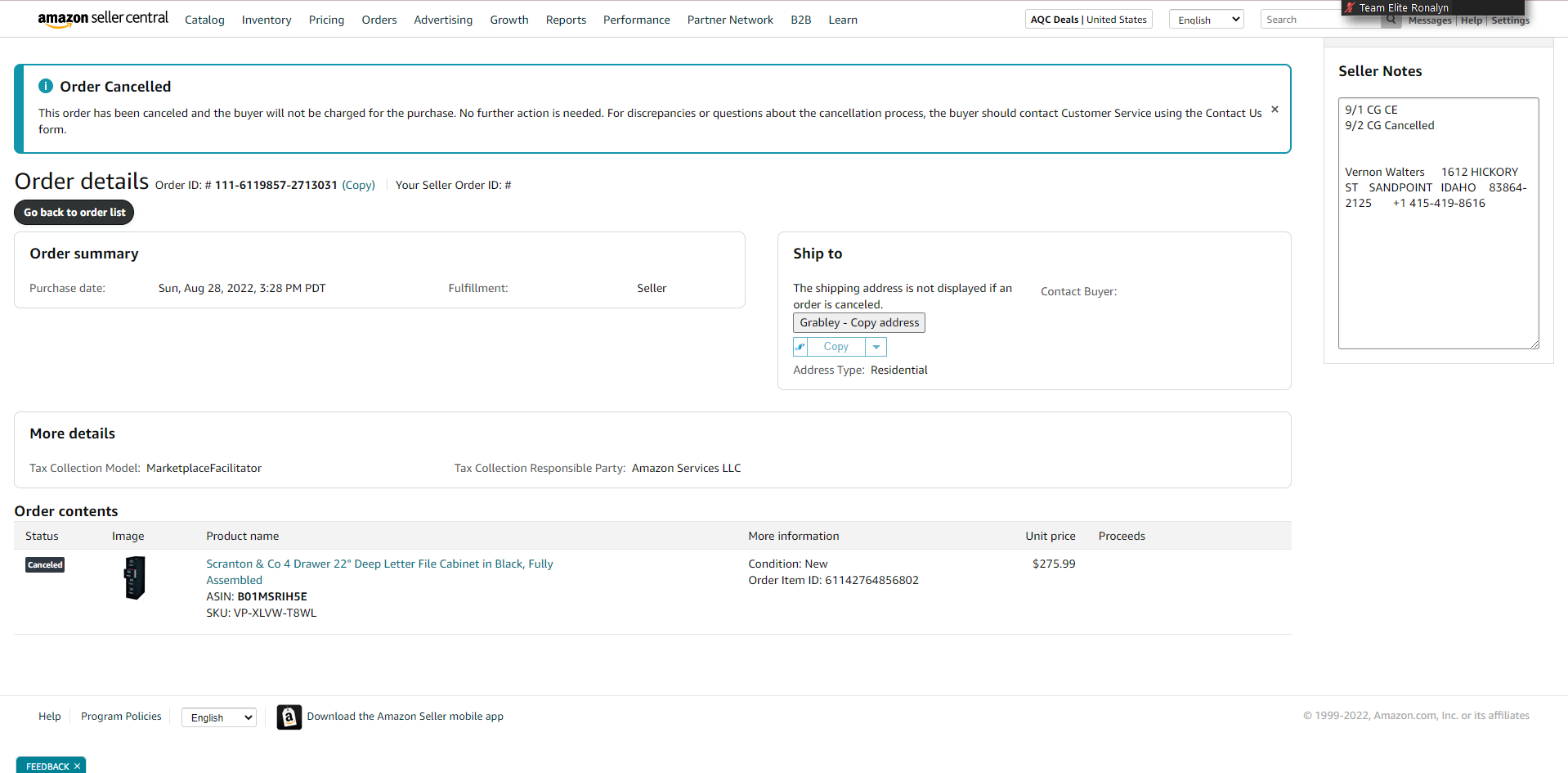Open Settings in the header
The width and height of the screenshot is (1568, 773).
click(1510, 20)
